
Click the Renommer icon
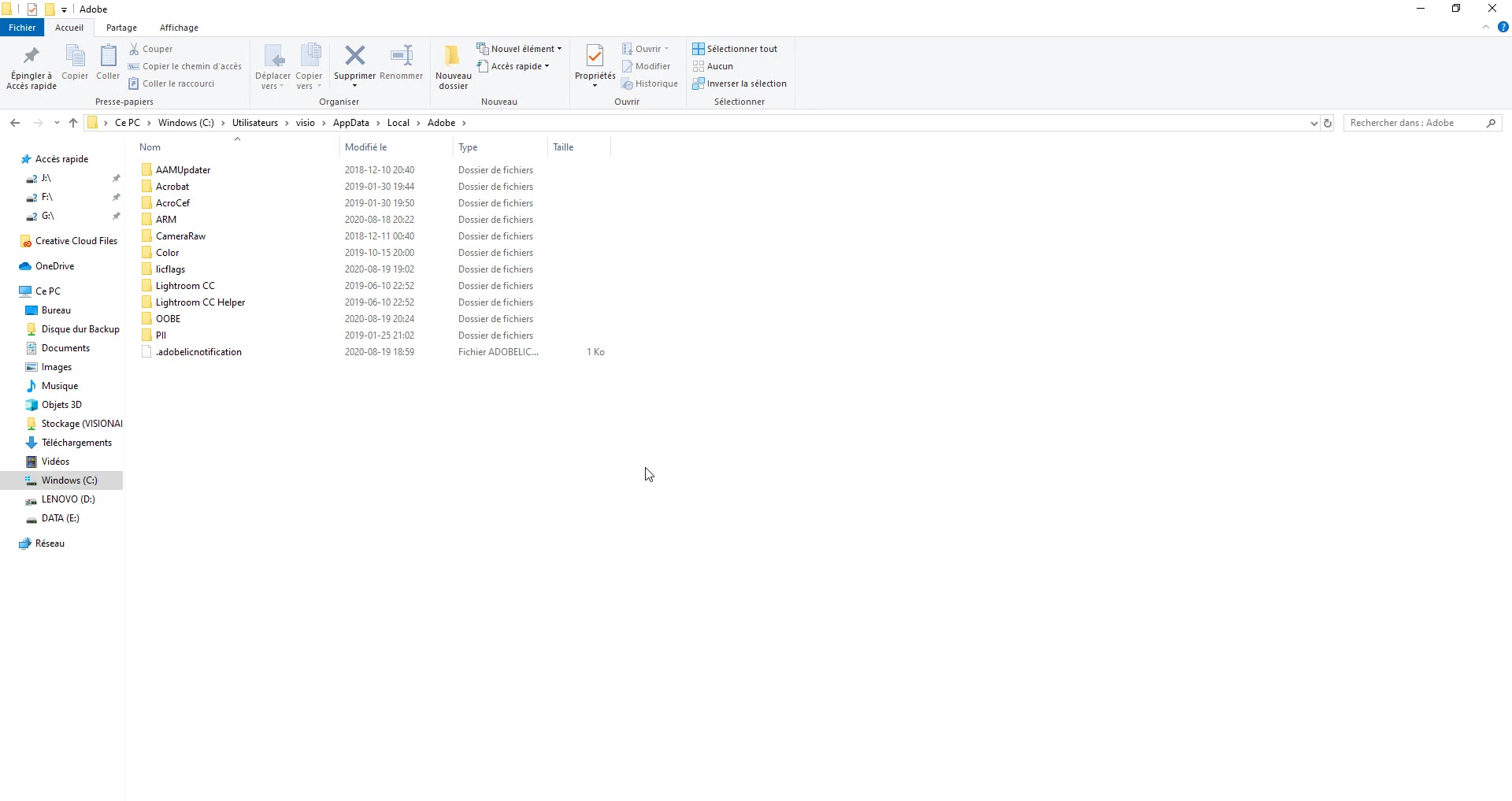[402, 55]
